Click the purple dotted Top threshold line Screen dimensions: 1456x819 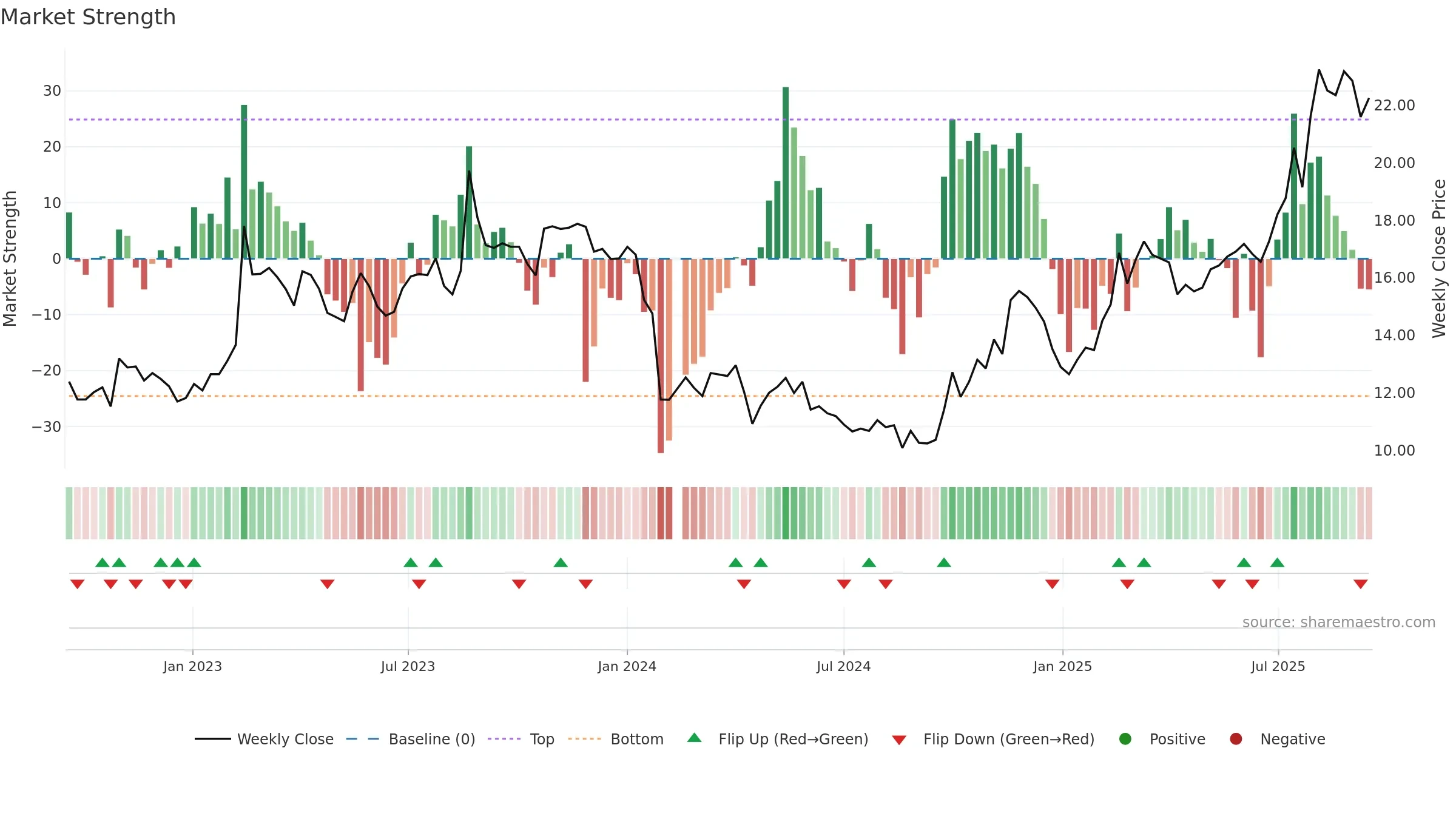tap(719, 120)
